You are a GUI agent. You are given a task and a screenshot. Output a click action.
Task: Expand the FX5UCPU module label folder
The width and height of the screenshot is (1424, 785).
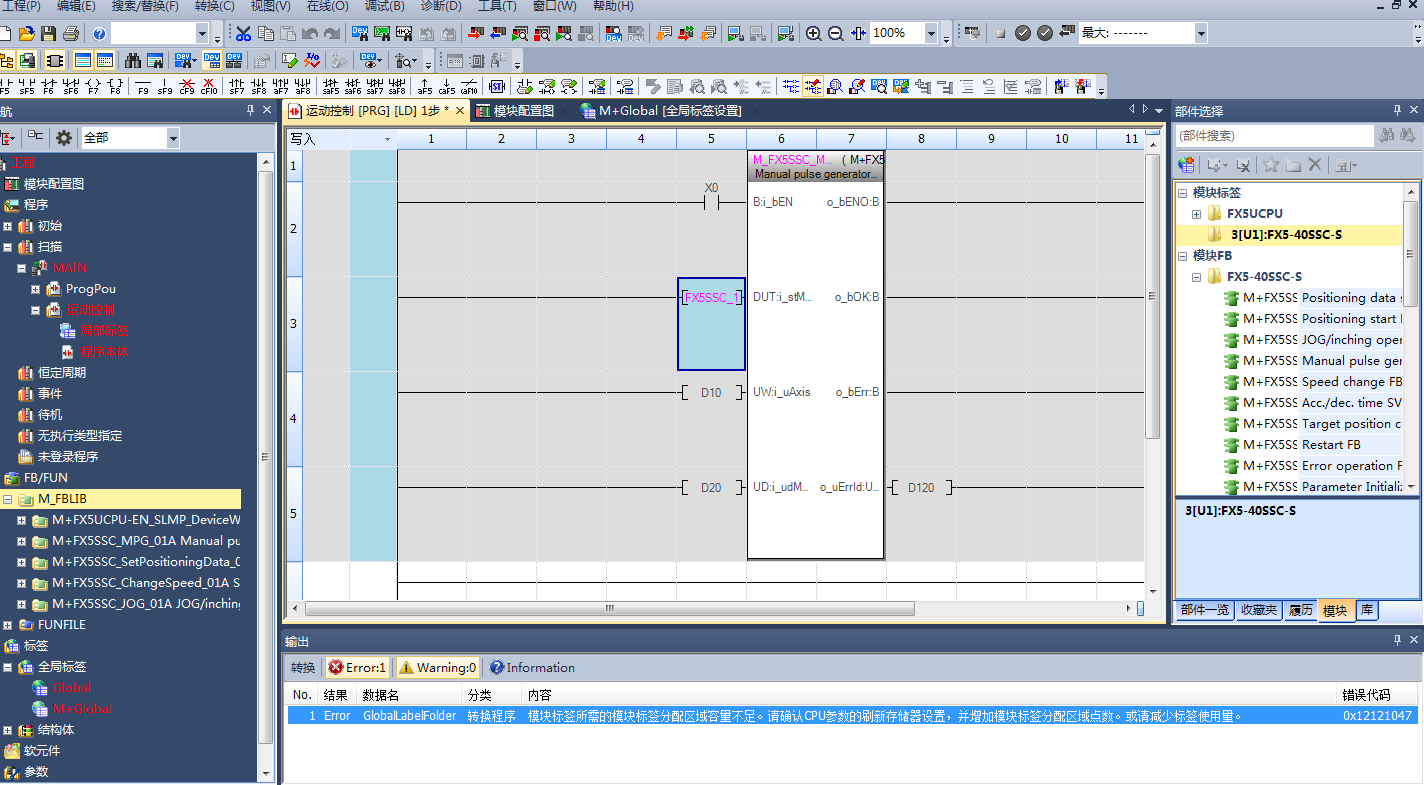1196,214
